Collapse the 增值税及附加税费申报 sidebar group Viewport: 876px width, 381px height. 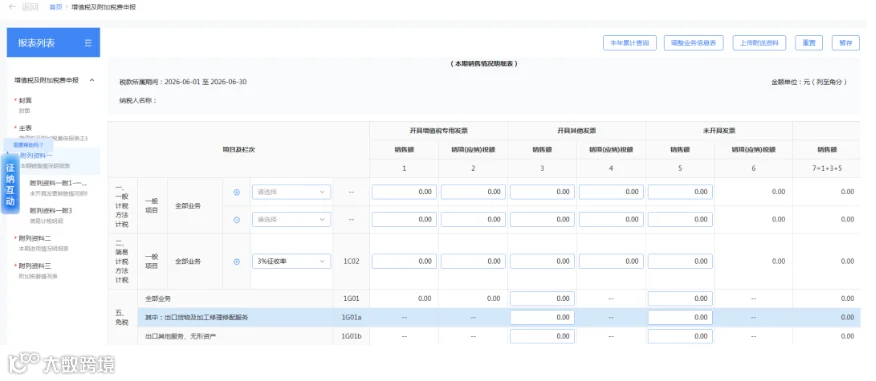92,80
